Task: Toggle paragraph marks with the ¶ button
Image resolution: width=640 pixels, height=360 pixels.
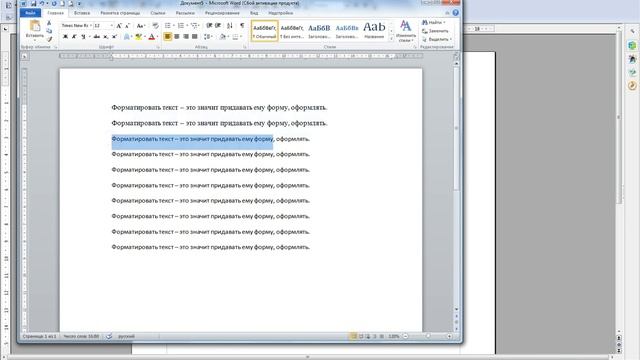Action: tap(242, 26)
